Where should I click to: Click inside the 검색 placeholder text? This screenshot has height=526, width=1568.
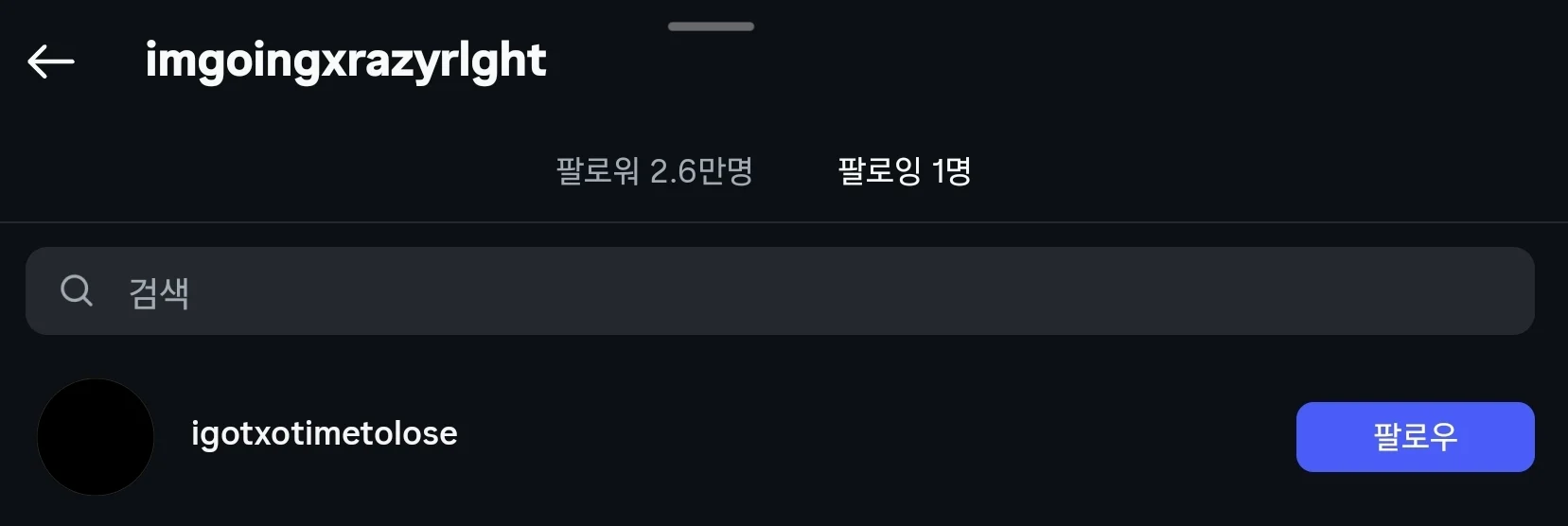tap(159, 292)
